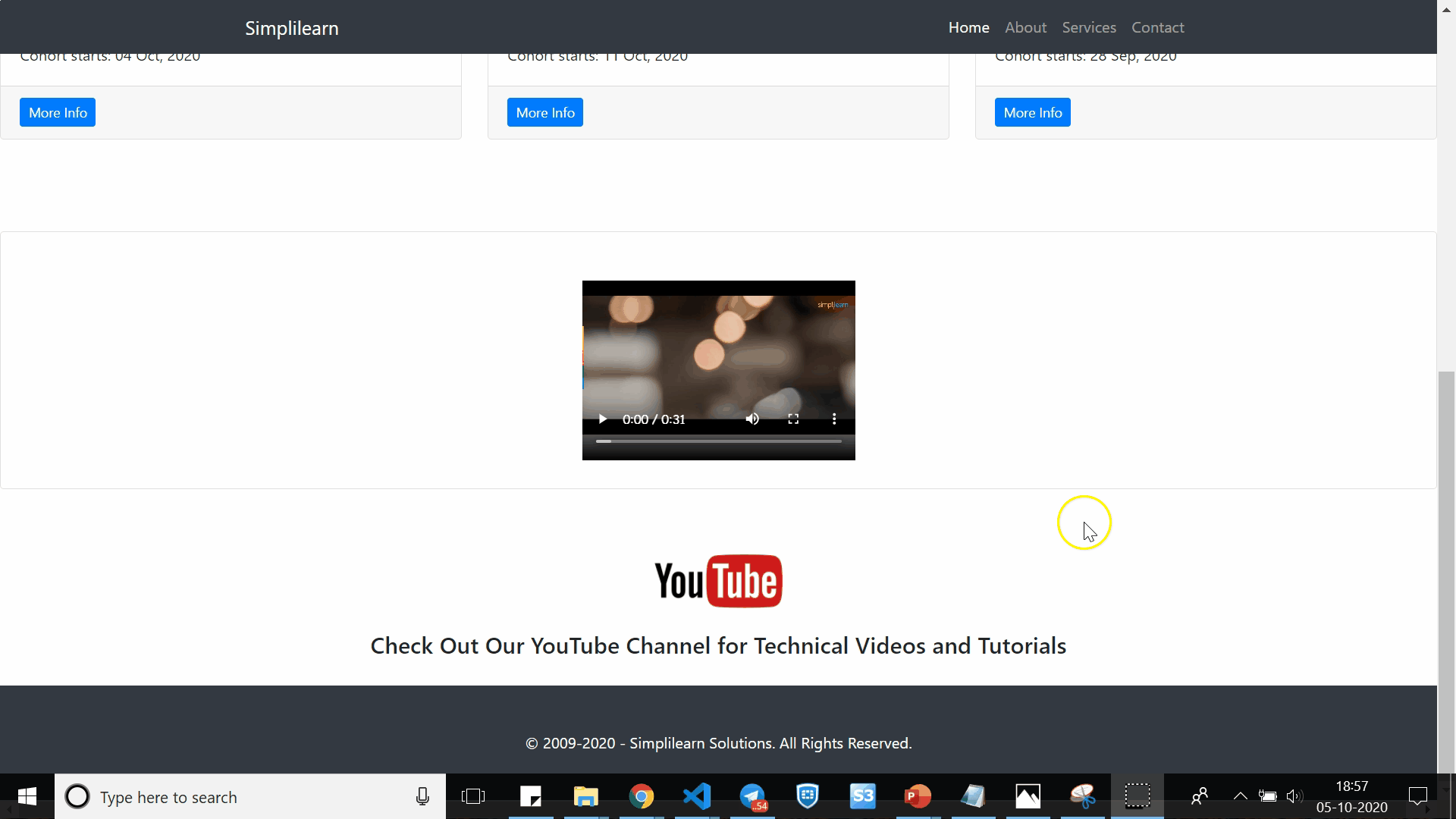The image size is (1456, 819).
Task: Open the clock and date flyout
Action: tap(1351, 796)
